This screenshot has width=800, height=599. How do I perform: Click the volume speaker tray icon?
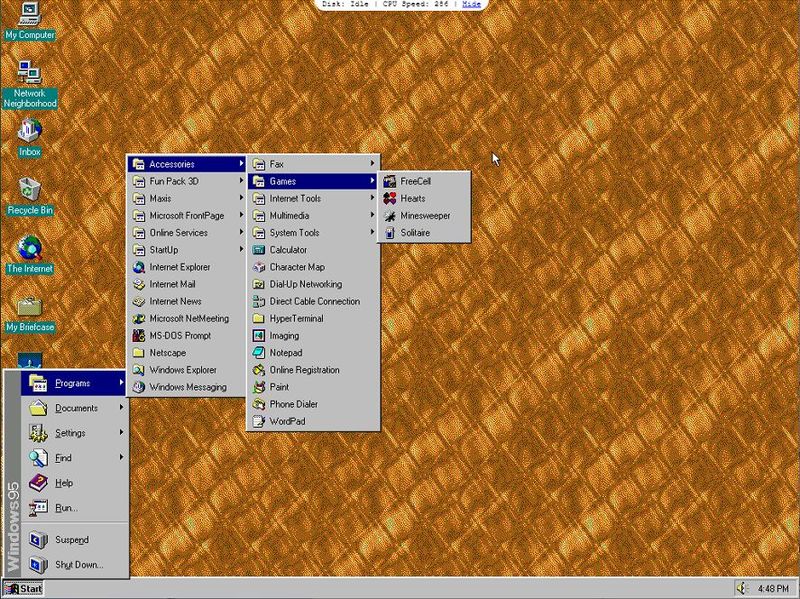pyautogui.click(x=742, y=588)
